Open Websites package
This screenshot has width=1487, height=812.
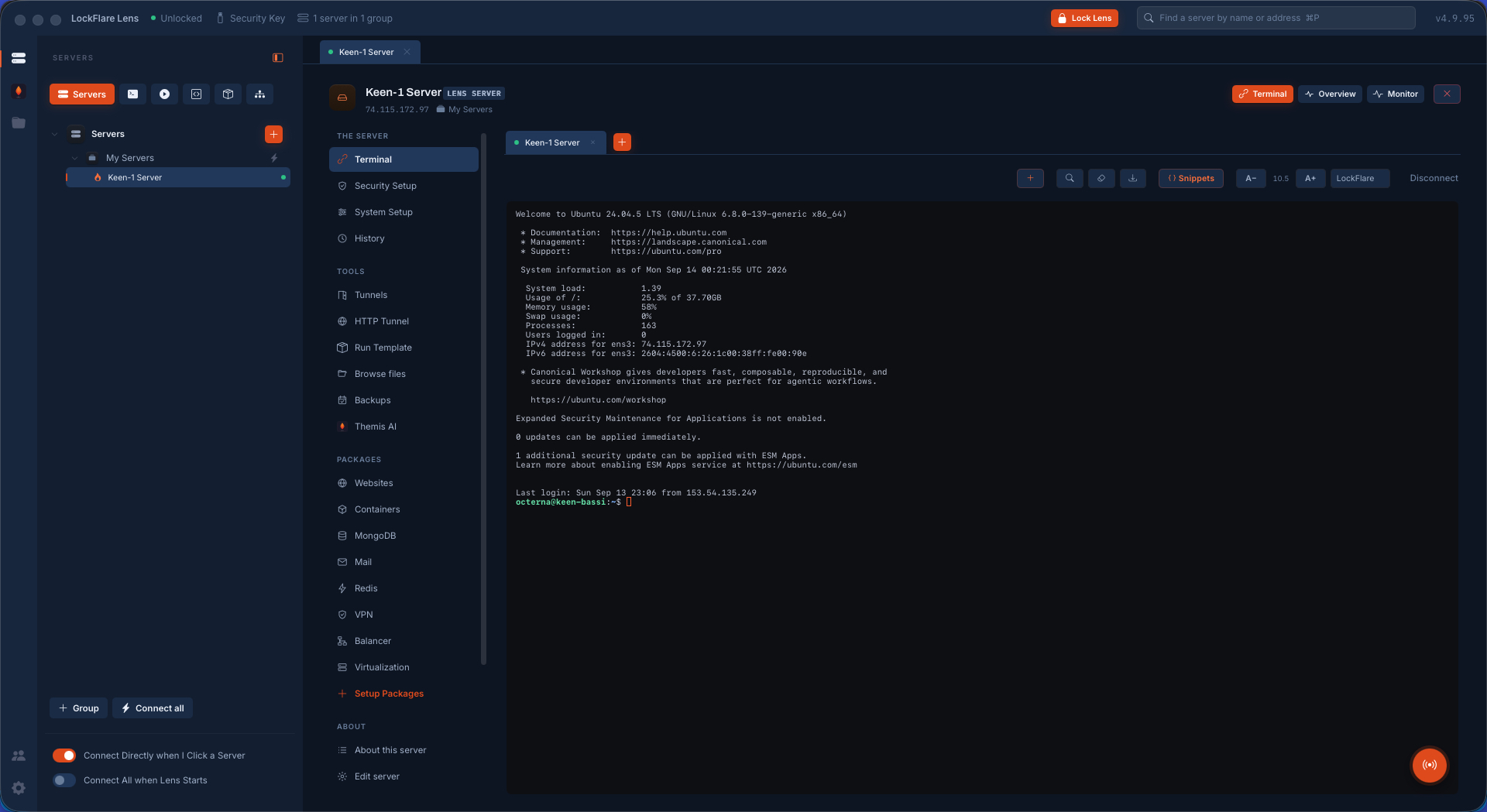click(404, 483)
